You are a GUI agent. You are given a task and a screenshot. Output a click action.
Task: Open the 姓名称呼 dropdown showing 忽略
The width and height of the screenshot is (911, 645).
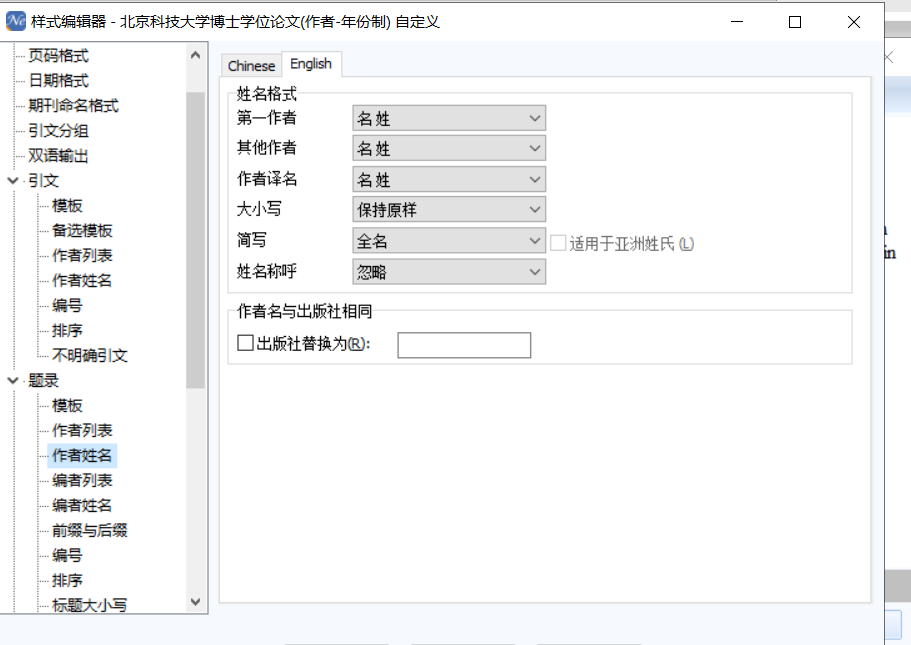click(449, 271)
